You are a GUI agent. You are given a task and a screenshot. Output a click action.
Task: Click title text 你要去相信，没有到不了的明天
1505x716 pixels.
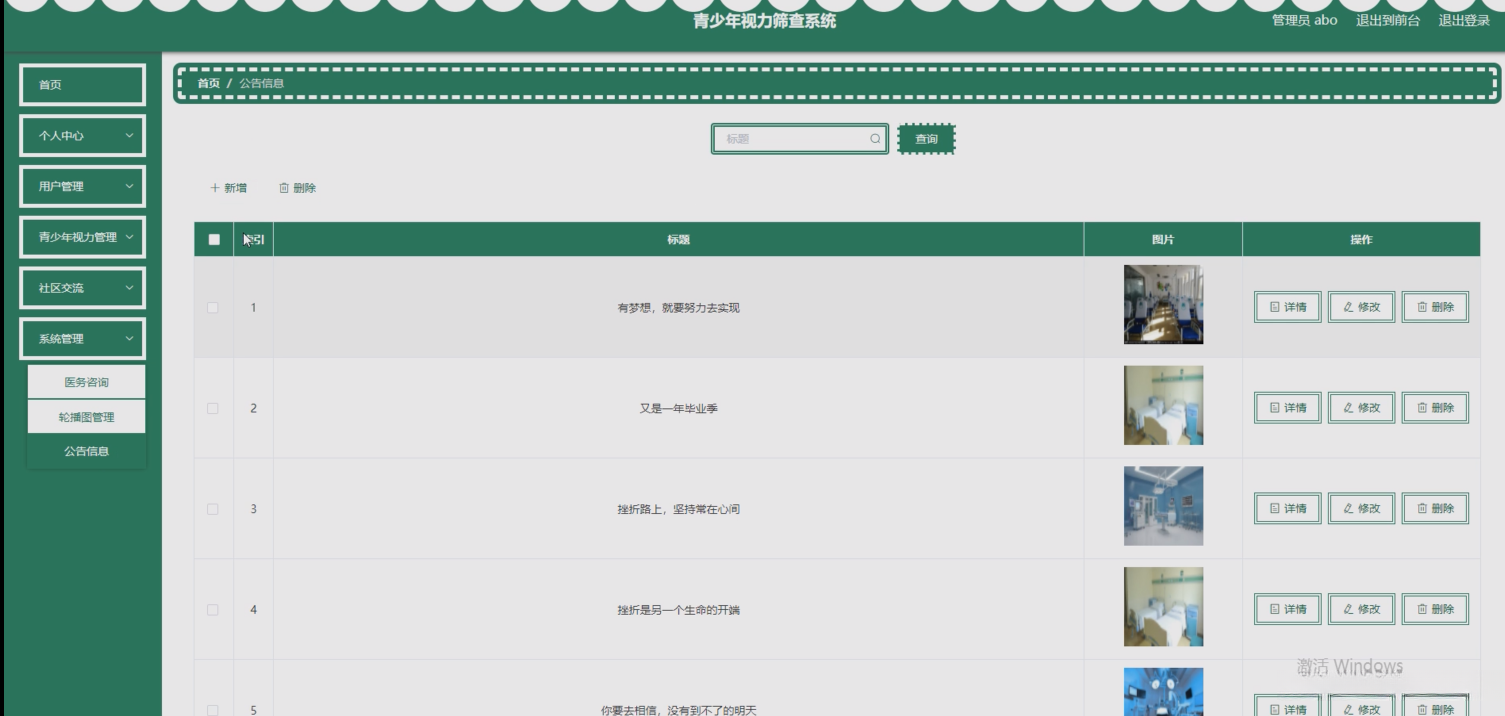(x=678, y=710)
